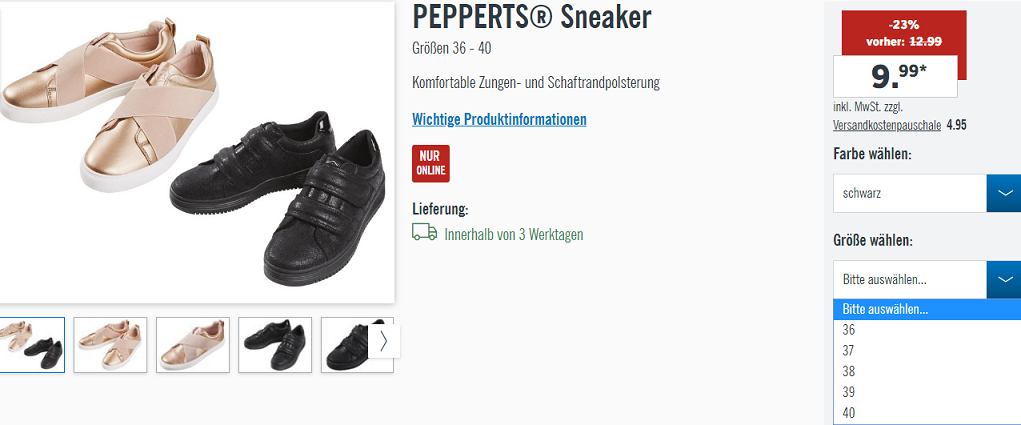Click the NUR ONLINE red badge
This screenshot has width=1021, height=425.
(430, 163)
